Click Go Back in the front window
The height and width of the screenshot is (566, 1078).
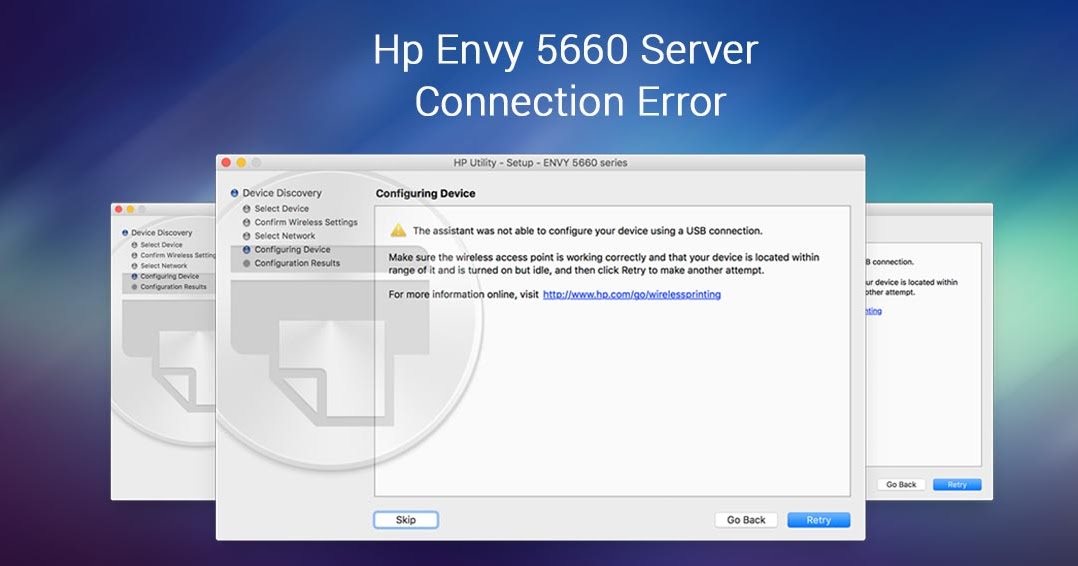tap(746, 520)
